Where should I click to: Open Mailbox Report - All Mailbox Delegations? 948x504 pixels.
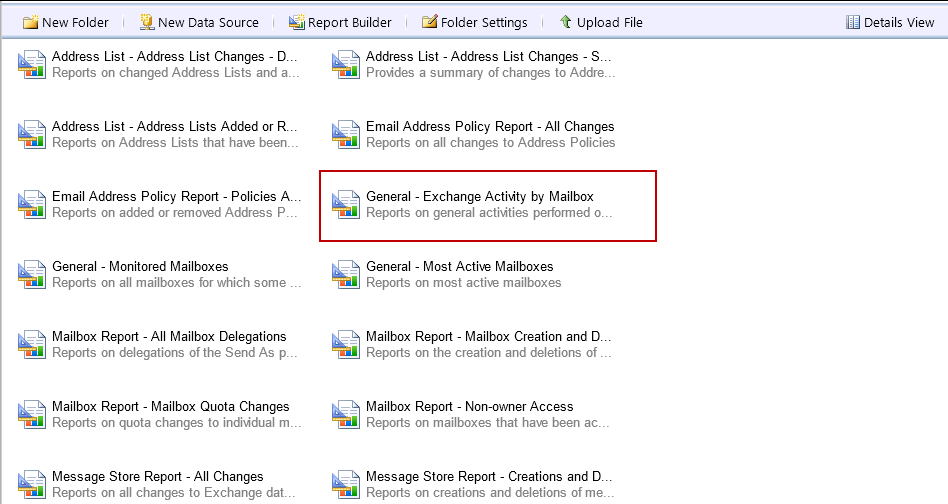click(169, 337)
